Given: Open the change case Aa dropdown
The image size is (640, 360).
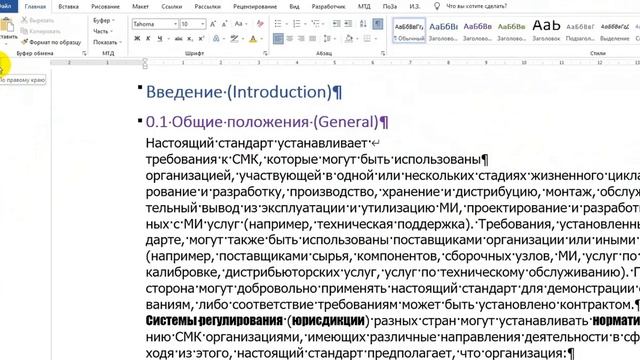Looking at the screenshot, I should (241, 24).
